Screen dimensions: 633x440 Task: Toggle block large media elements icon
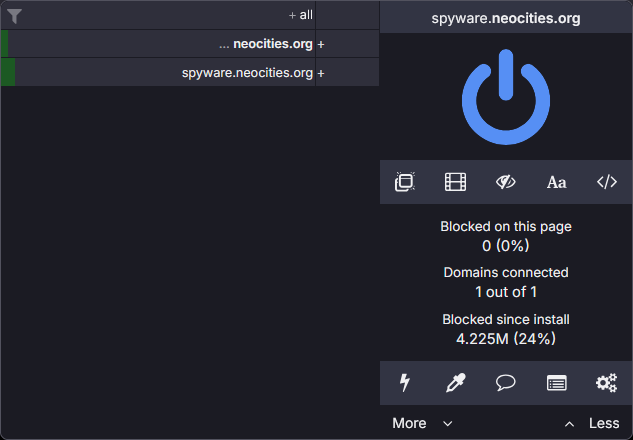(x=455, y=182)
